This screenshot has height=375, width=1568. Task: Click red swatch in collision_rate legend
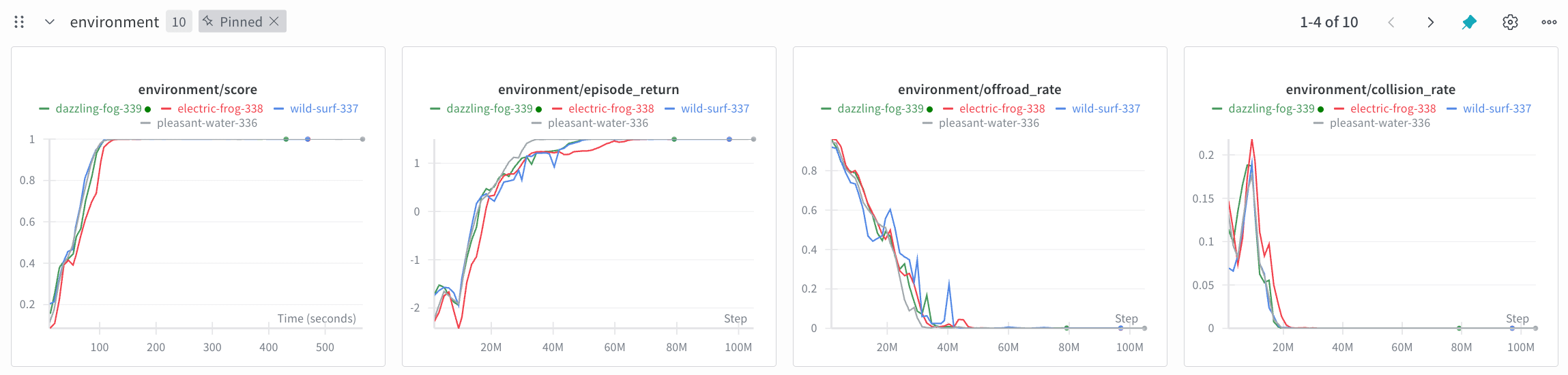1339,108
